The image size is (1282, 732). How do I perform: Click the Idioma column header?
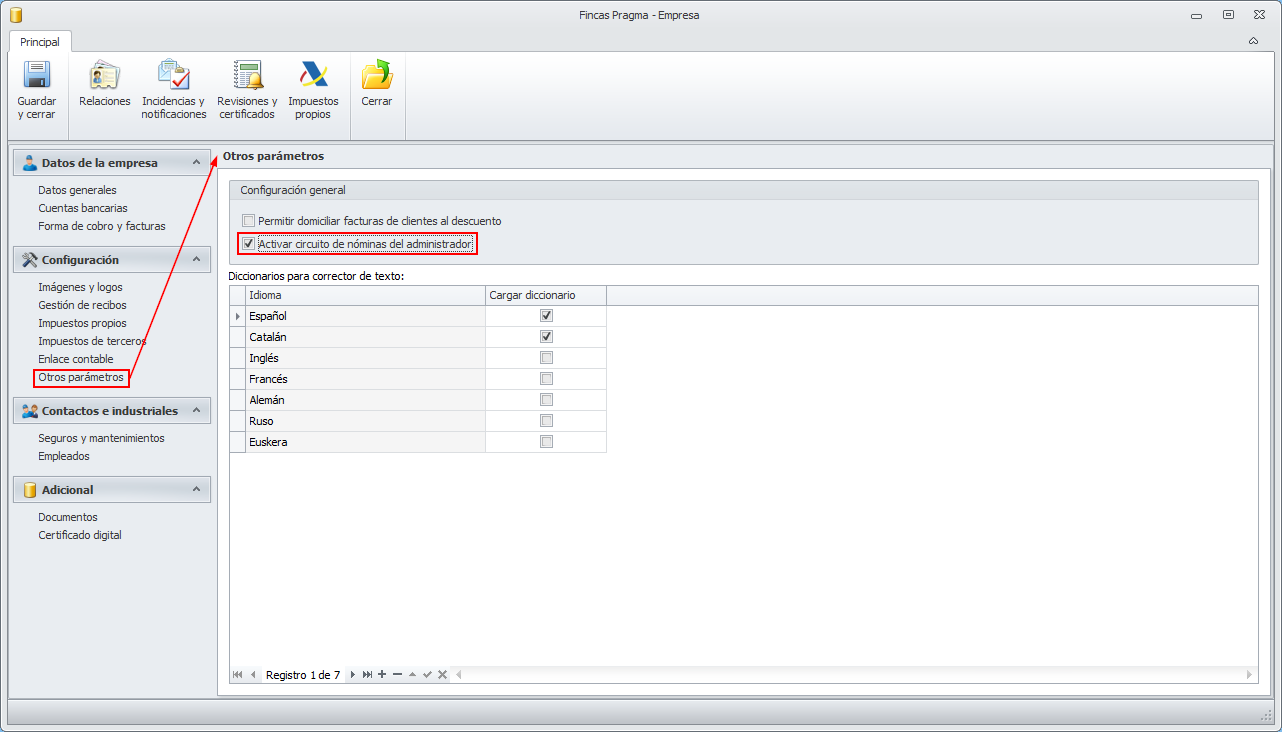click(x=365, y=295)
